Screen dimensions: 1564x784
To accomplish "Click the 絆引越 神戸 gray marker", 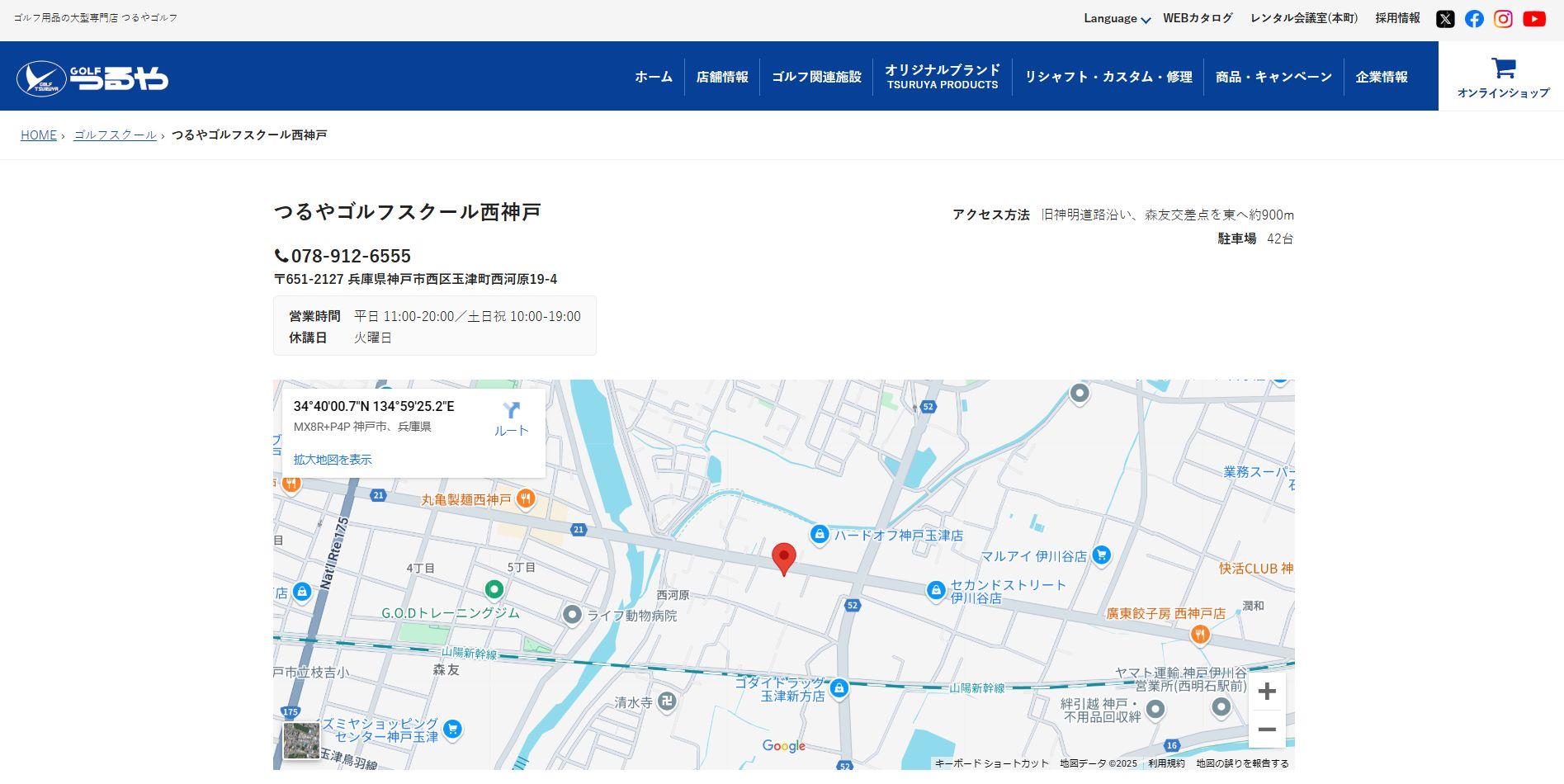I will (x=1155, y=709).
